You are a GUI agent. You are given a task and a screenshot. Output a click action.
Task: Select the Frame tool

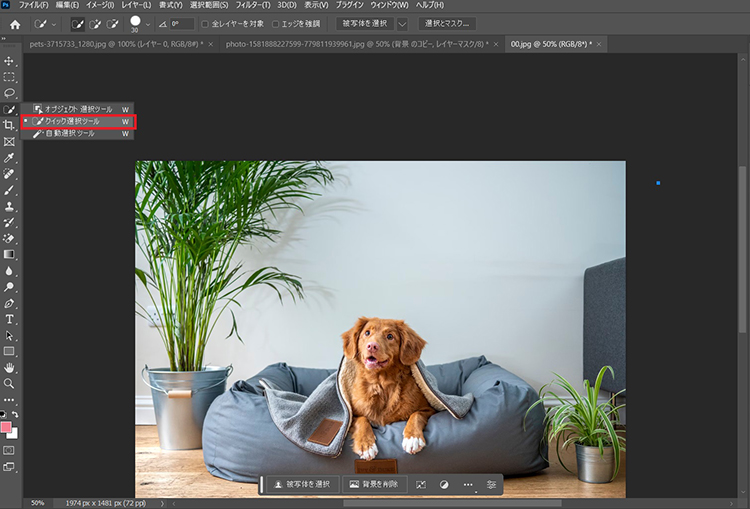click(x=9, y=142)
